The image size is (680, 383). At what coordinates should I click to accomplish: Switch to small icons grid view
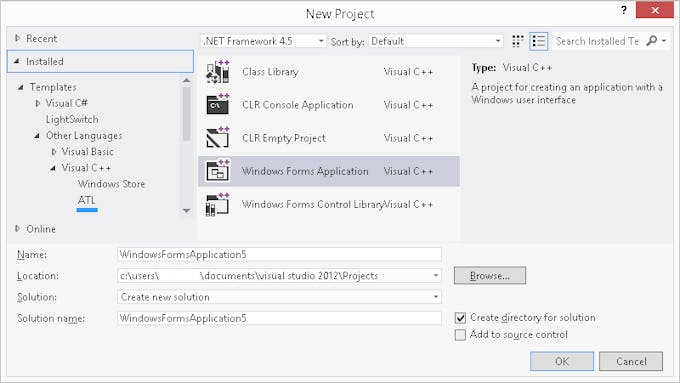tap(518, 41)
